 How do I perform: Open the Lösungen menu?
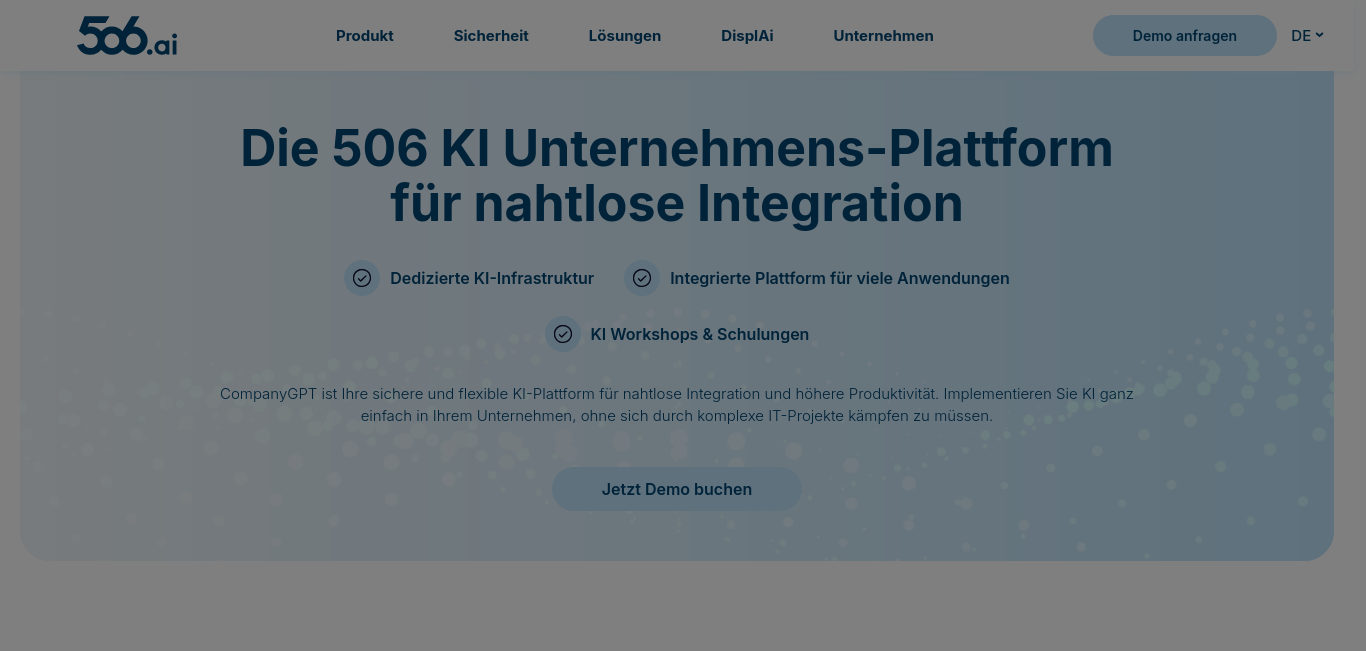click(x=625, y=36)
